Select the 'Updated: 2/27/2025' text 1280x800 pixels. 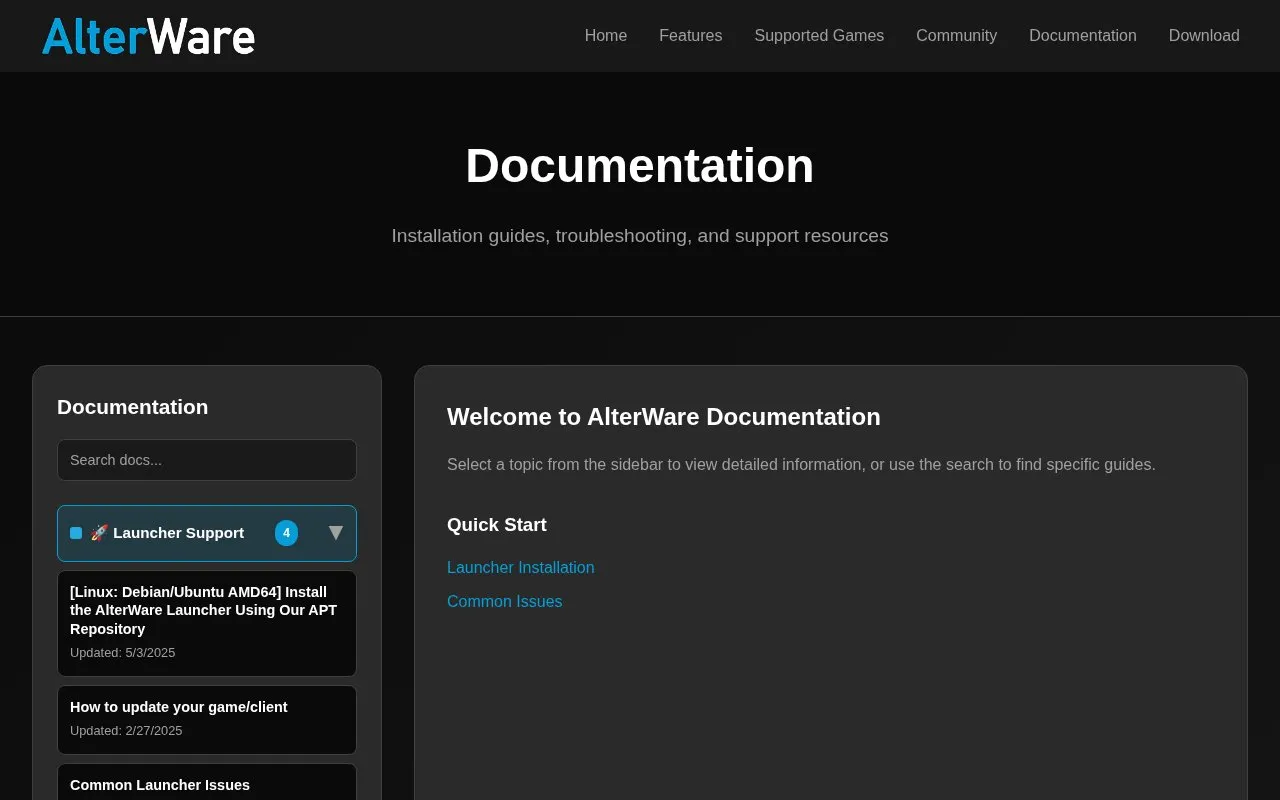point(126,731)
